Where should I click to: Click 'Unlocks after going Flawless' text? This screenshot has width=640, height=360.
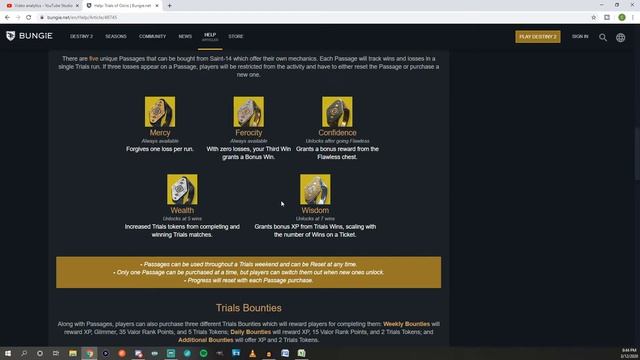337,141
